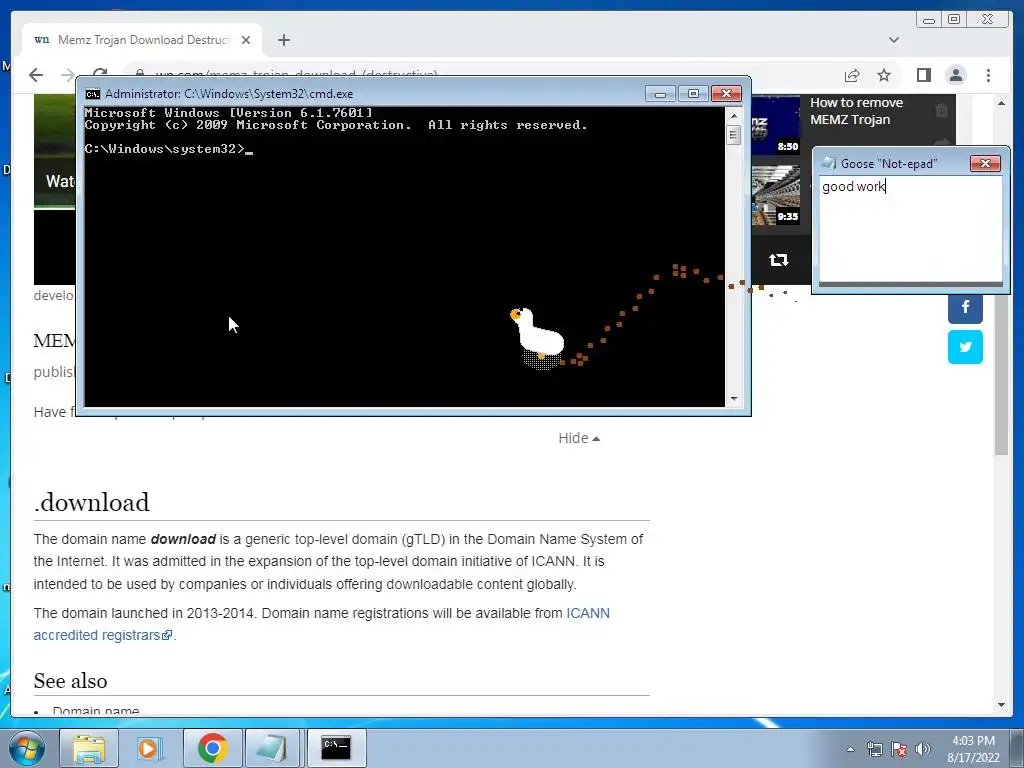Open a new Chrome tab
This screenshot has height=768, width=1024.
[x=283, y=40]
